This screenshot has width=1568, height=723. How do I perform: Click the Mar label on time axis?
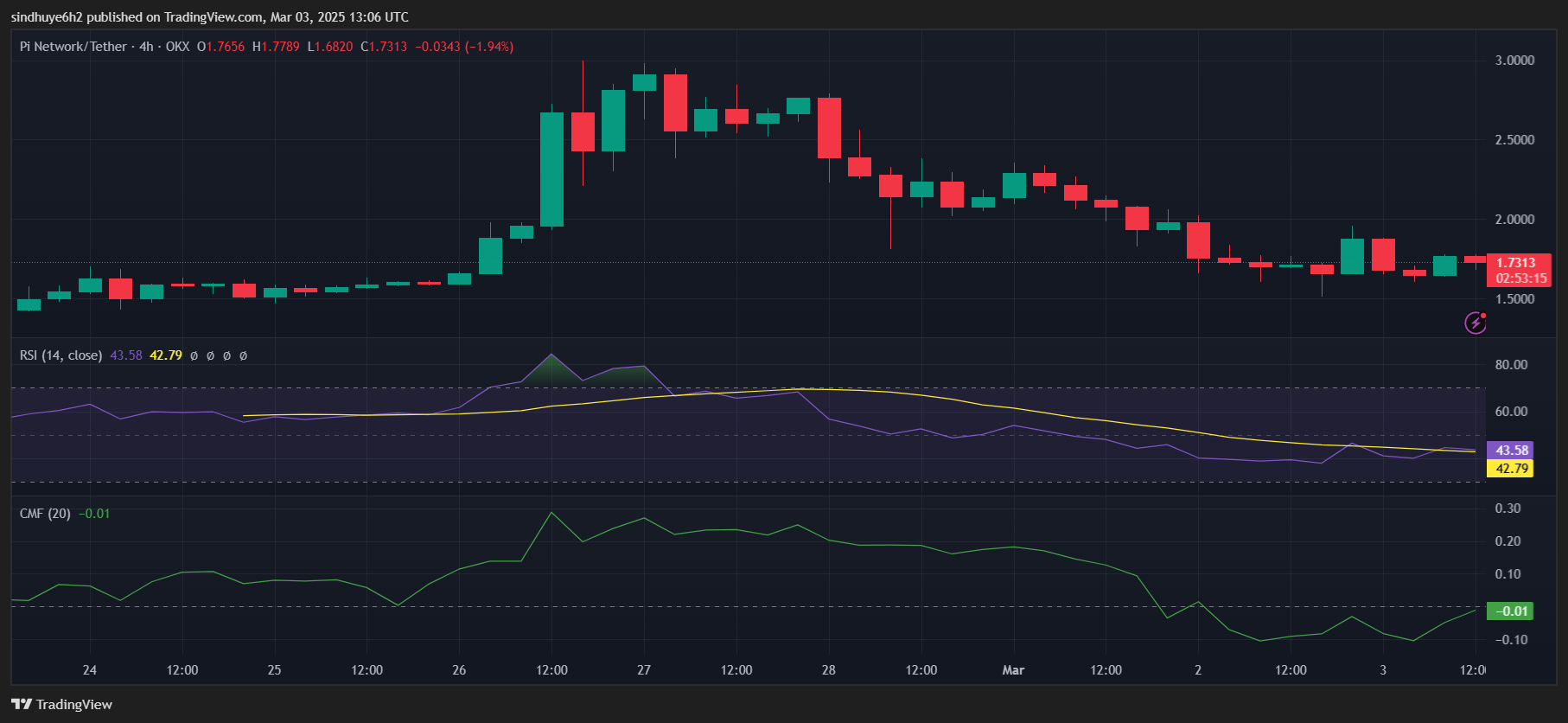[1013, 670]
